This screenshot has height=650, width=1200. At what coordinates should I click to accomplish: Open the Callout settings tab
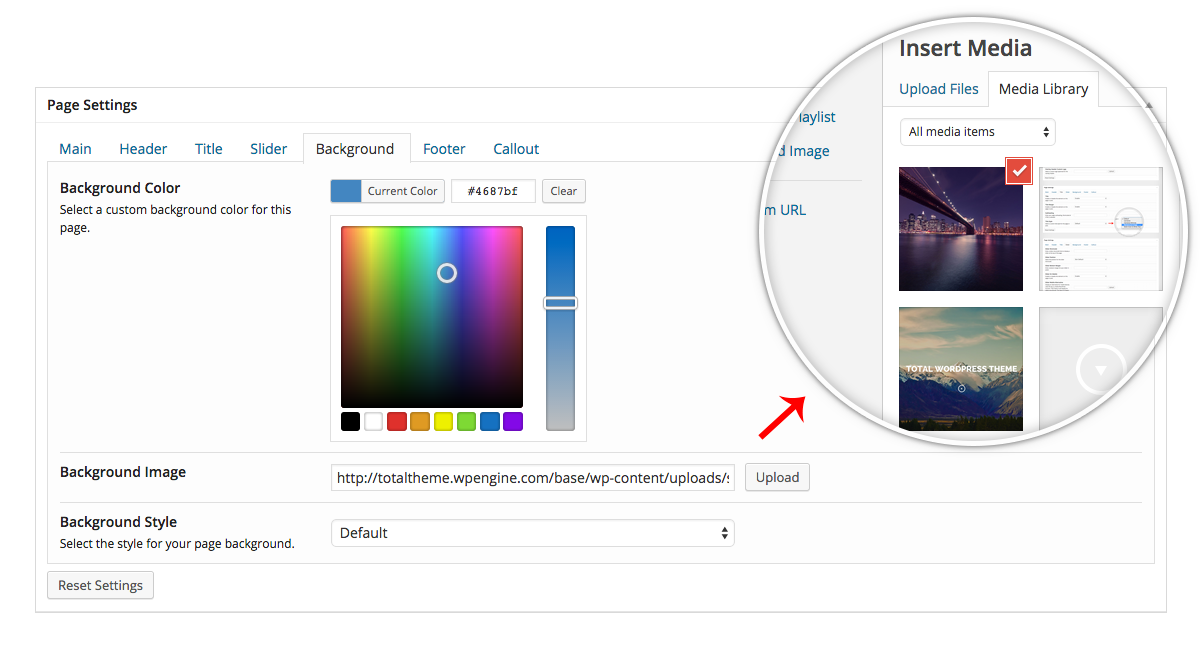516,149
